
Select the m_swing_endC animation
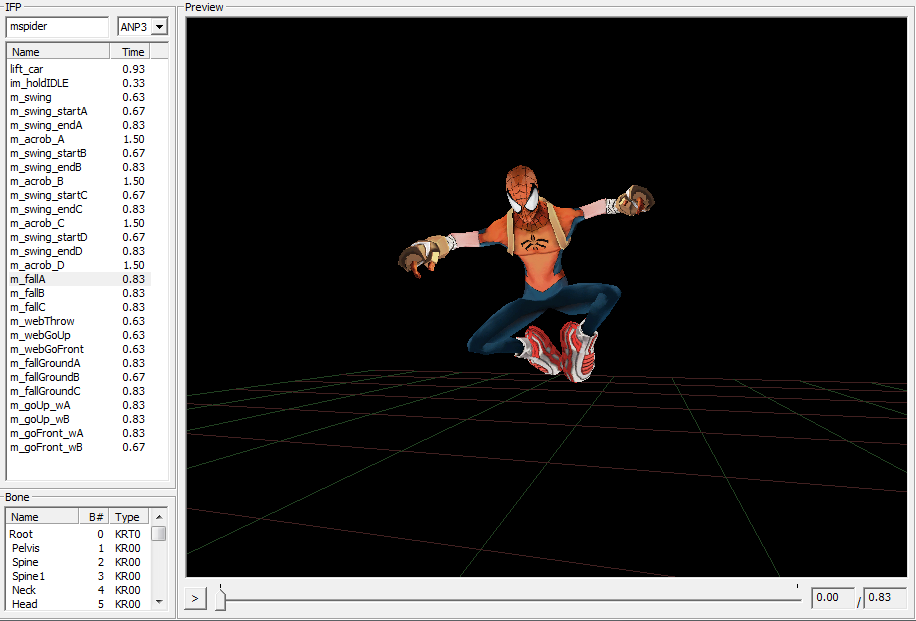tap(78, 209)
